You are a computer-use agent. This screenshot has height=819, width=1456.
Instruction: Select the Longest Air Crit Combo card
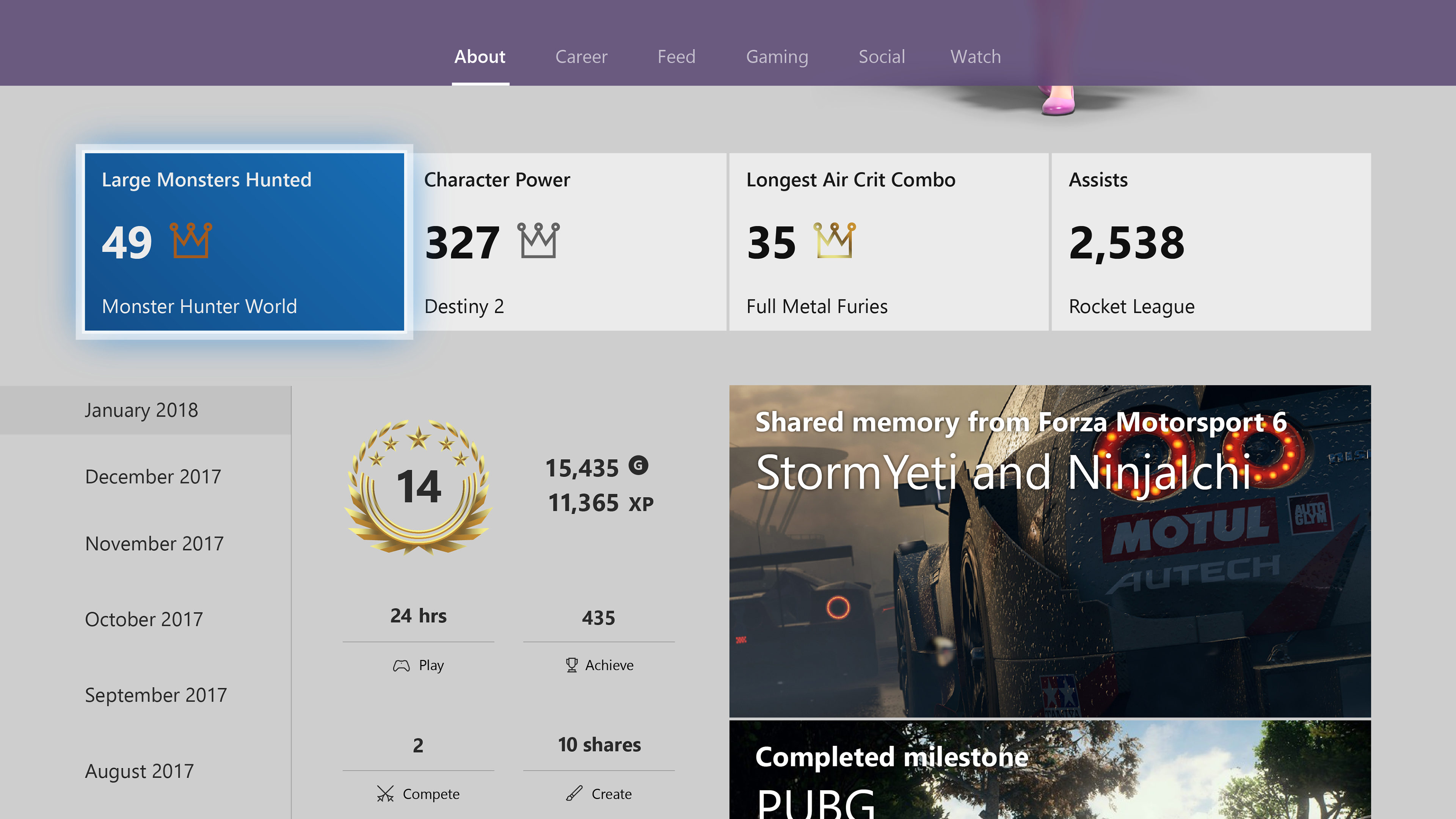(x=889, y=242)
